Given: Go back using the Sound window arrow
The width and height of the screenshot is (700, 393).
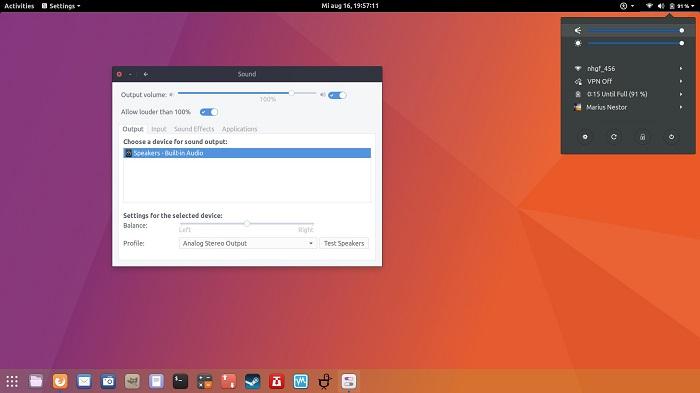Looking at the screenshot, I should tap(146, 74).
